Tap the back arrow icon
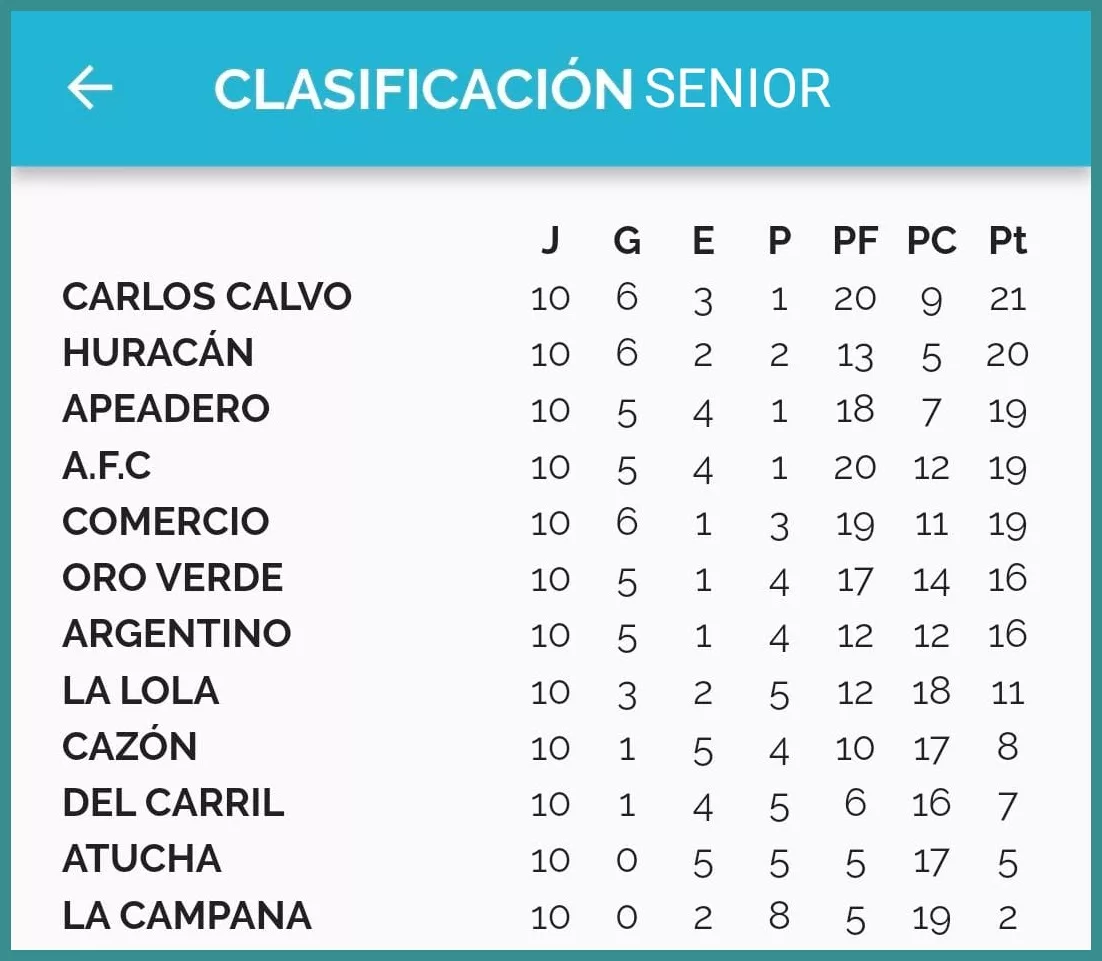 [x=90, y=88]
